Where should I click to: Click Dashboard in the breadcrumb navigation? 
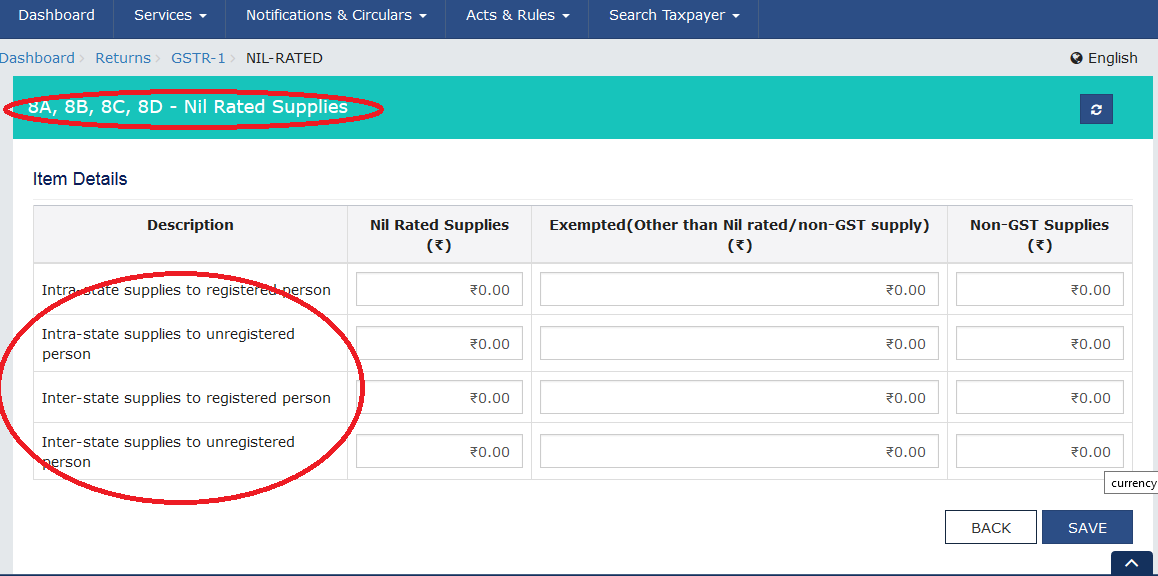[37, 58]
